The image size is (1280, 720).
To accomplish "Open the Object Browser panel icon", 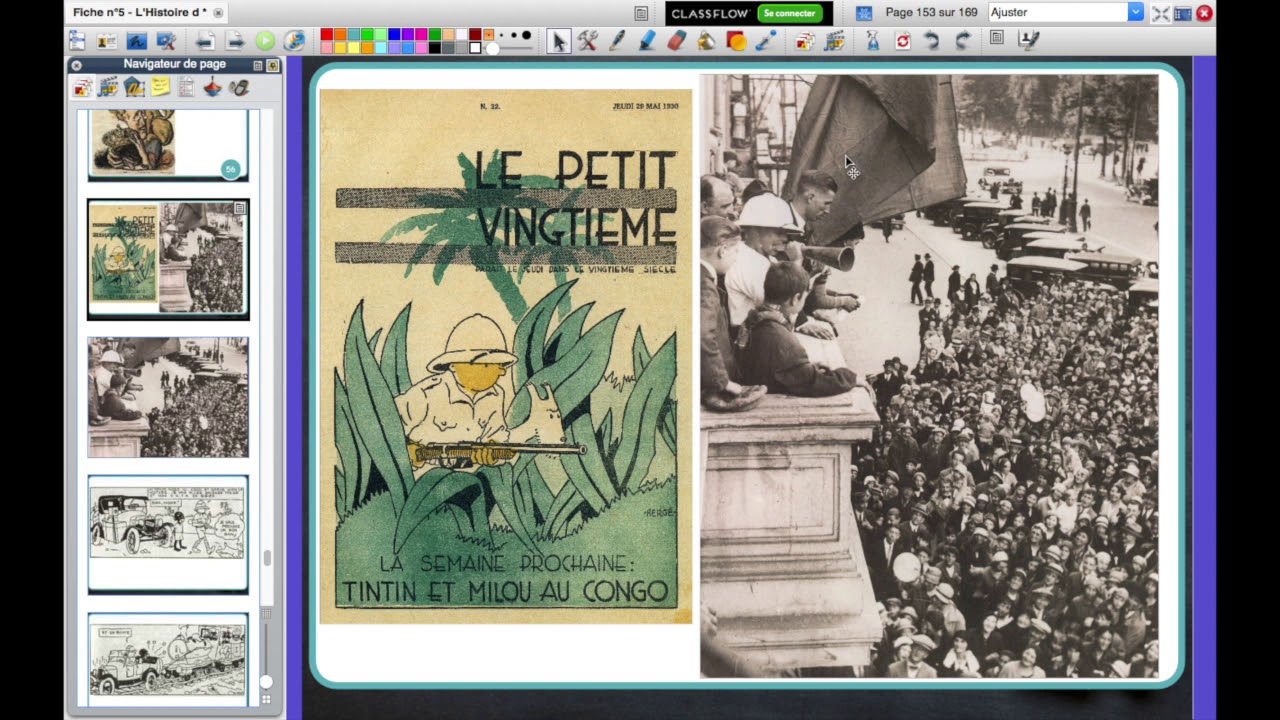I will click(134, 88).
